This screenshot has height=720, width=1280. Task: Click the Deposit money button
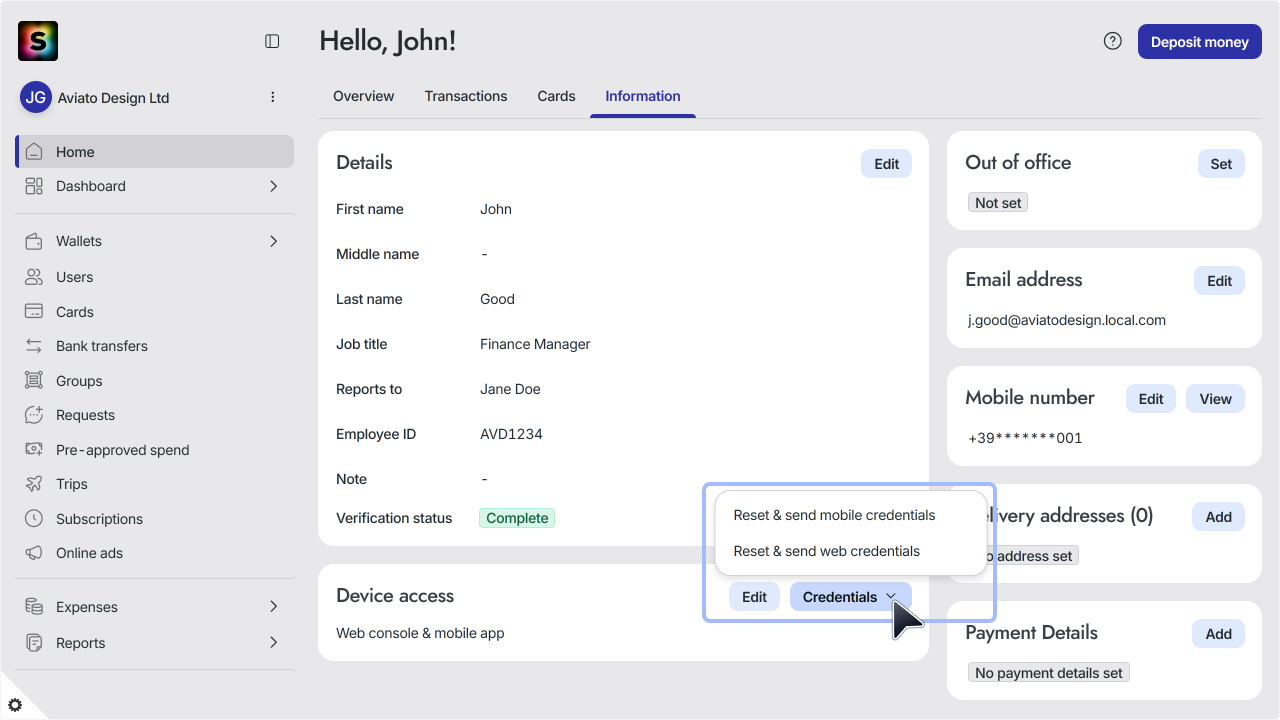coord(1200,42)
